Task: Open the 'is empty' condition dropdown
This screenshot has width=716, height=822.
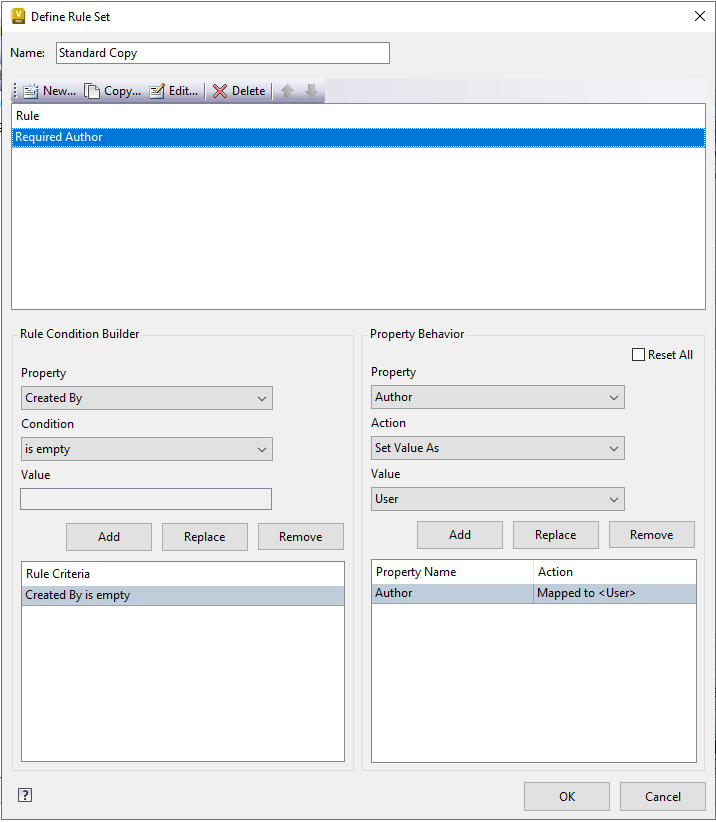Action: (x=147, y=449)
